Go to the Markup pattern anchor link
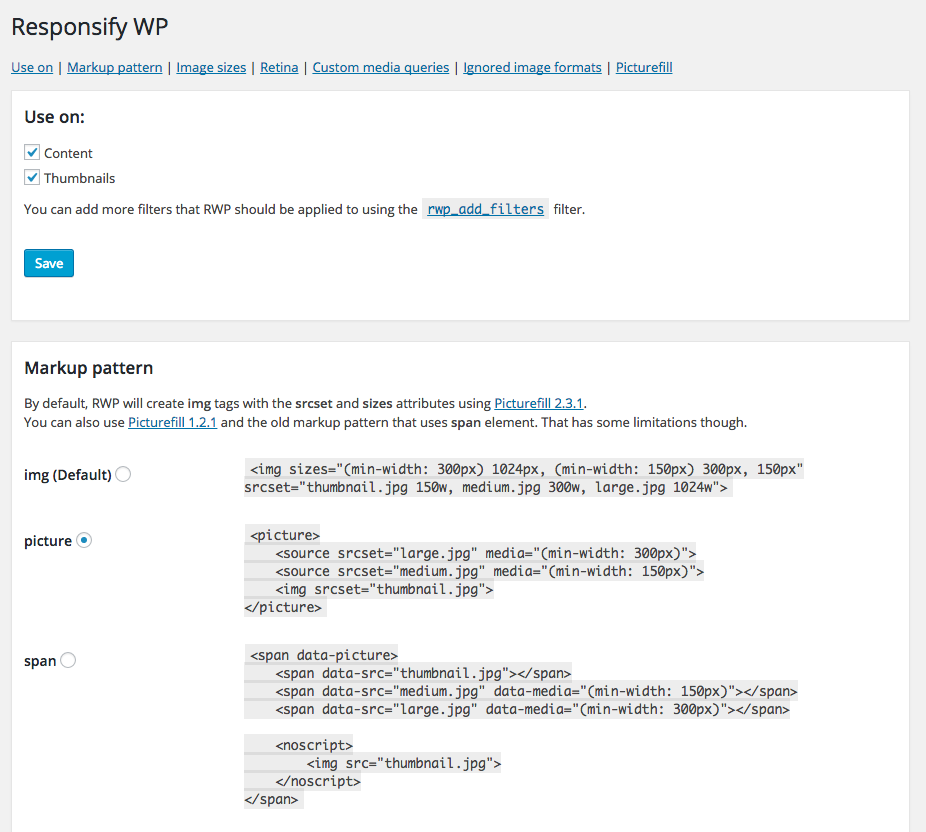926x832 pixels. tap(115, 67)
